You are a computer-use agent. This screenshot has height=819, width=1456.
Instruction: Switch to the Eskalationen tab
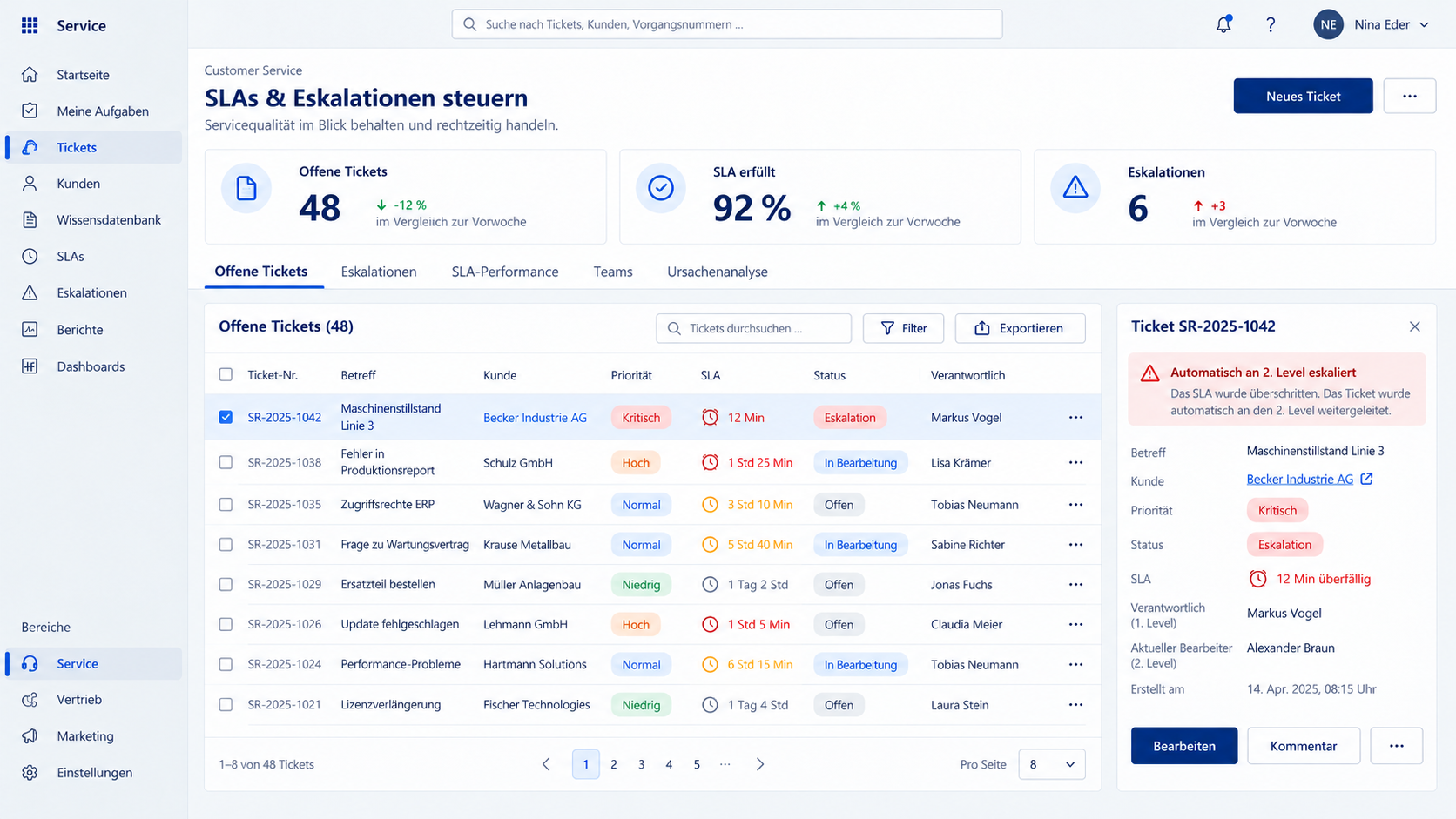click(379, 272)
